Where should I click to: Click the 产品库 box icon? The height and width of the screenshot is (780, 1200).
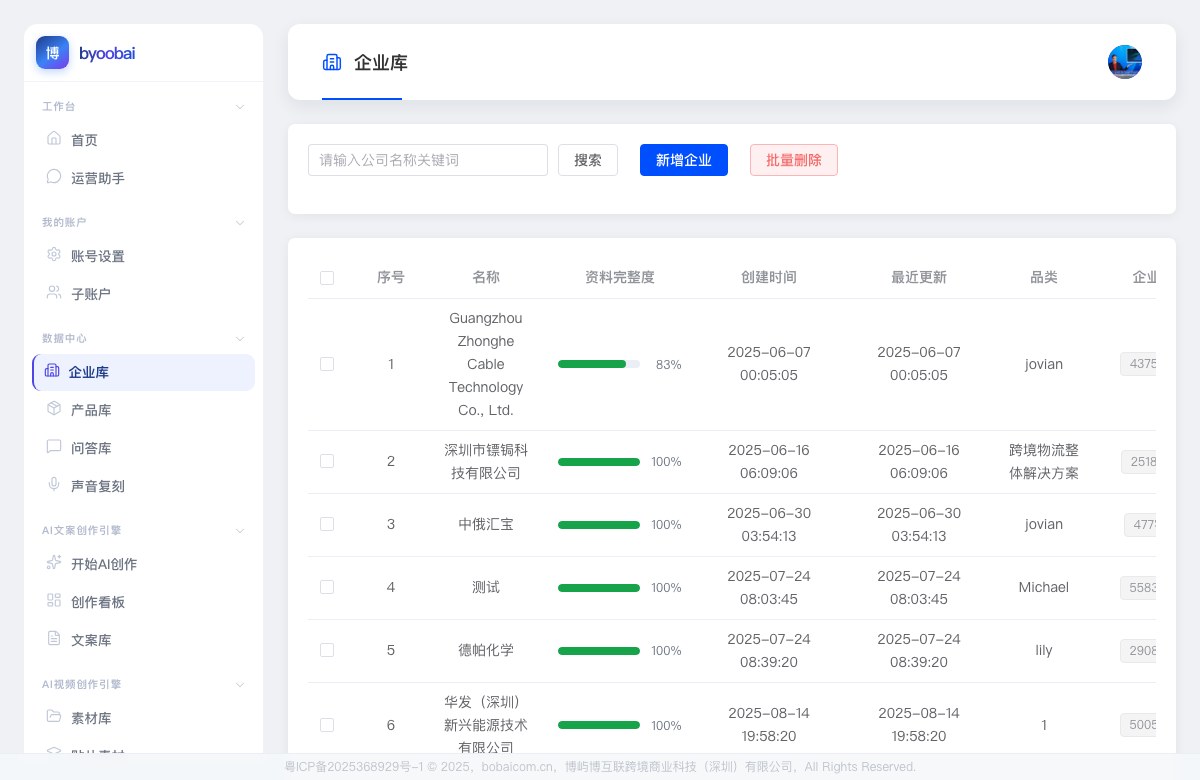[54, 409]
